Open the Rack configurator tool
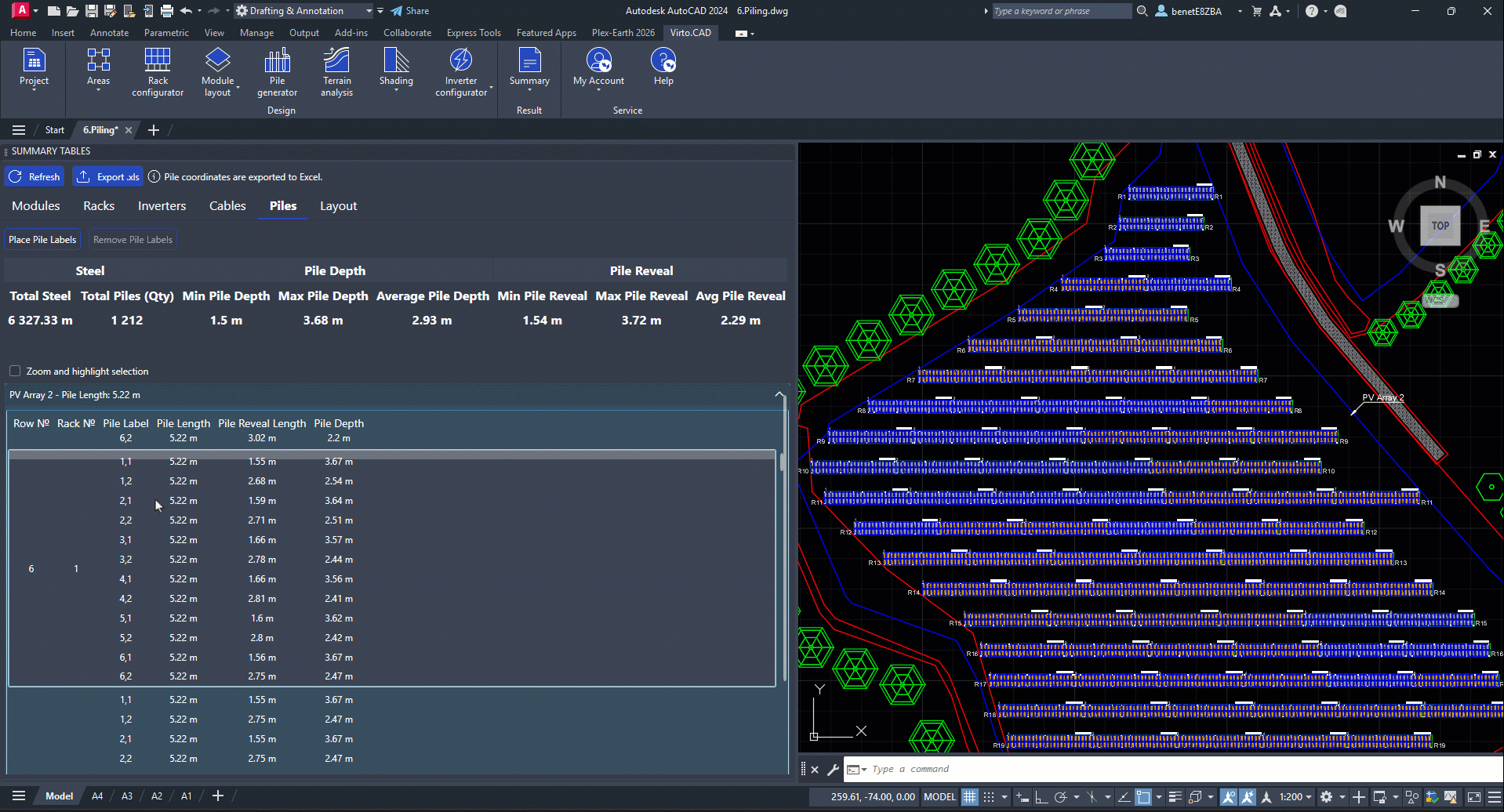The image size is (1504, 812). (158, 71)
